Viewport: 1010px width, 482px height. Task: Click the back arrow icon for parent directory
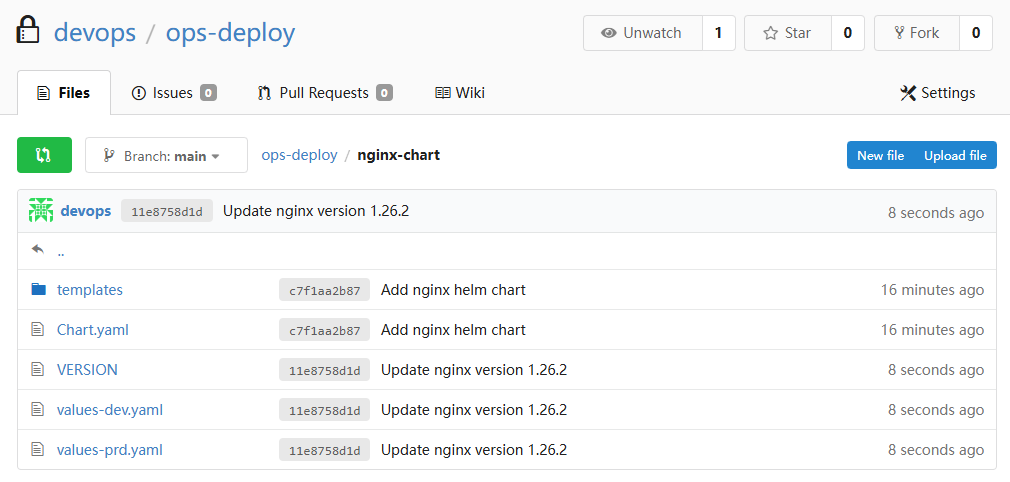(x=38, y=250)
